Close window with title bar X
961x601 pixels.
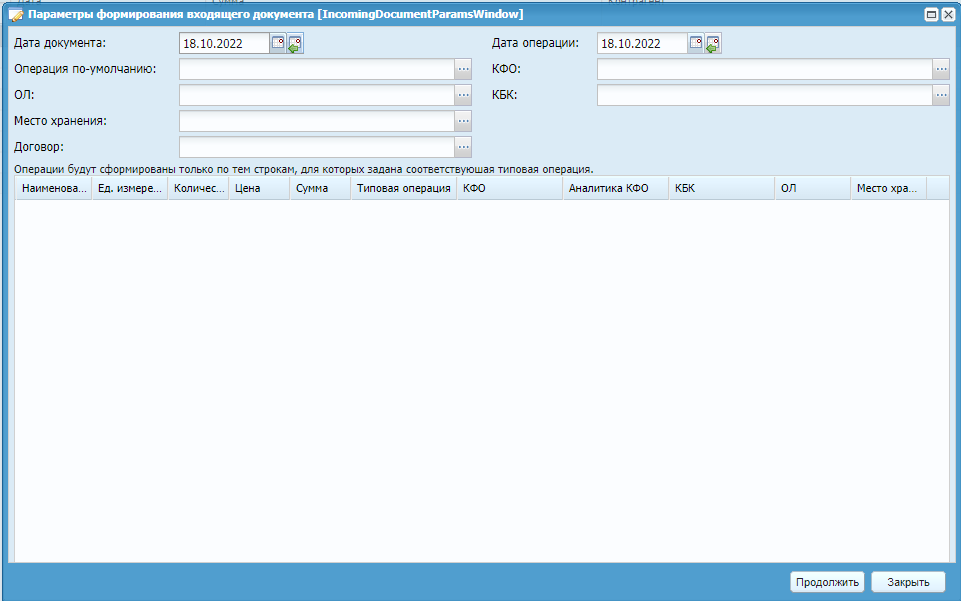click(x=948, y=15)
